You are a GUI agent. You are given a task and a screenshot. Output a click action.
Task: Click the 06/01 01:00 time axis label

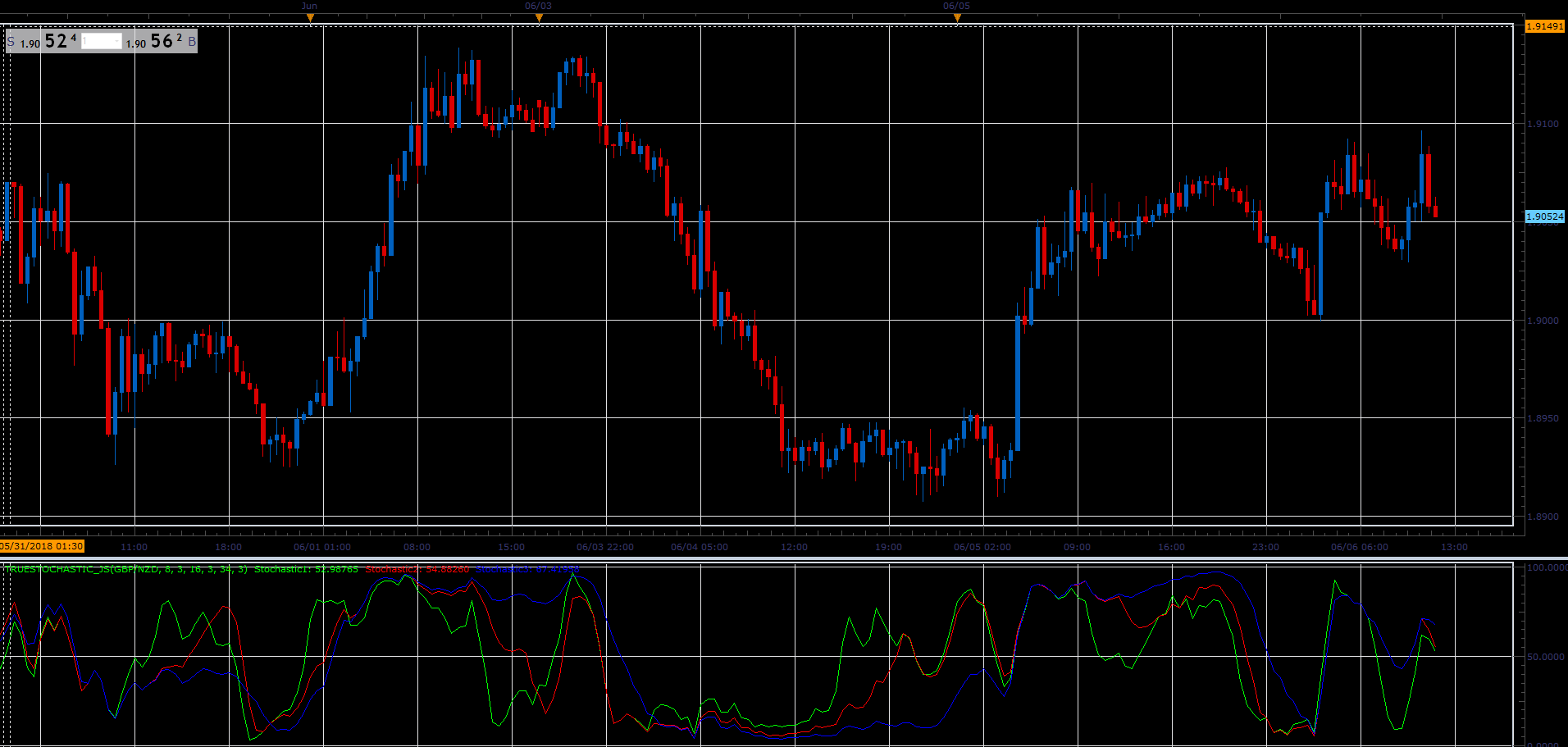pyautogui.click(x=322, y=547)
